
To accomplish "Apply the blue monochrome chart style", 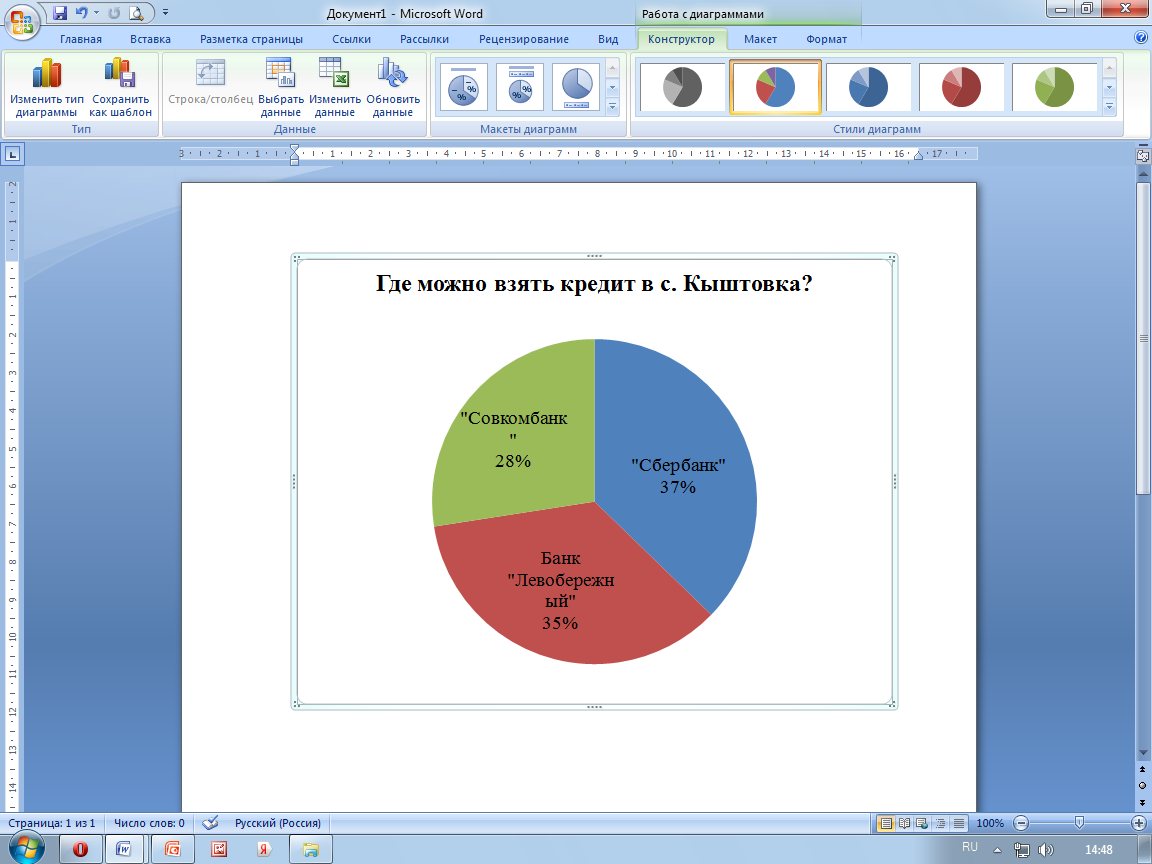I will point(868,87).
